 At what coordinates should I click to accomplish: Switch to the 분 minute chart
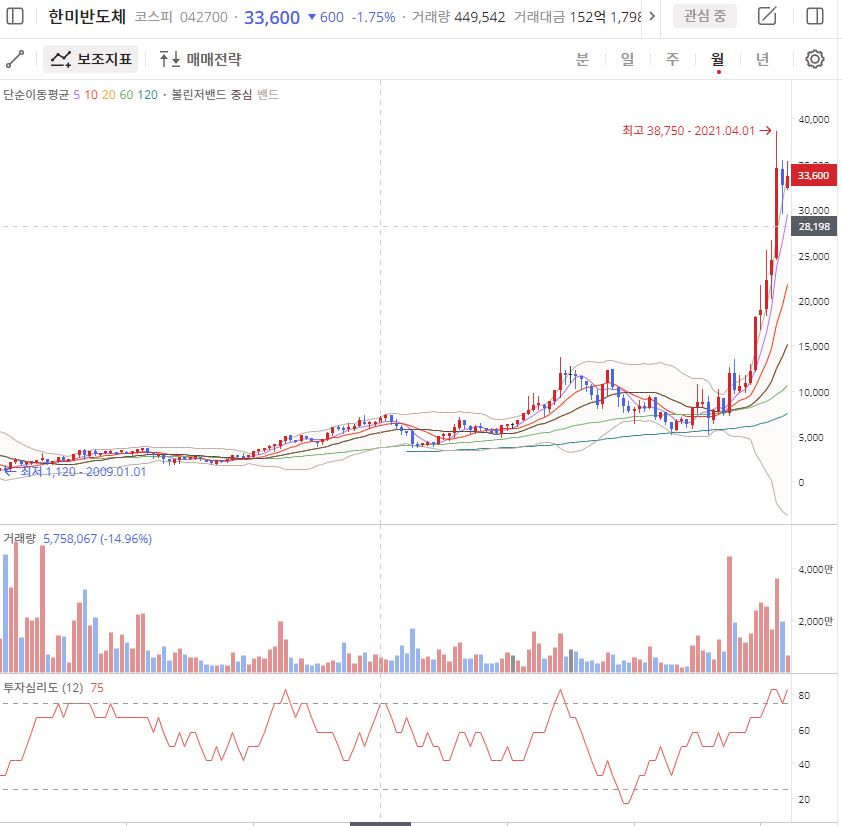582,59
